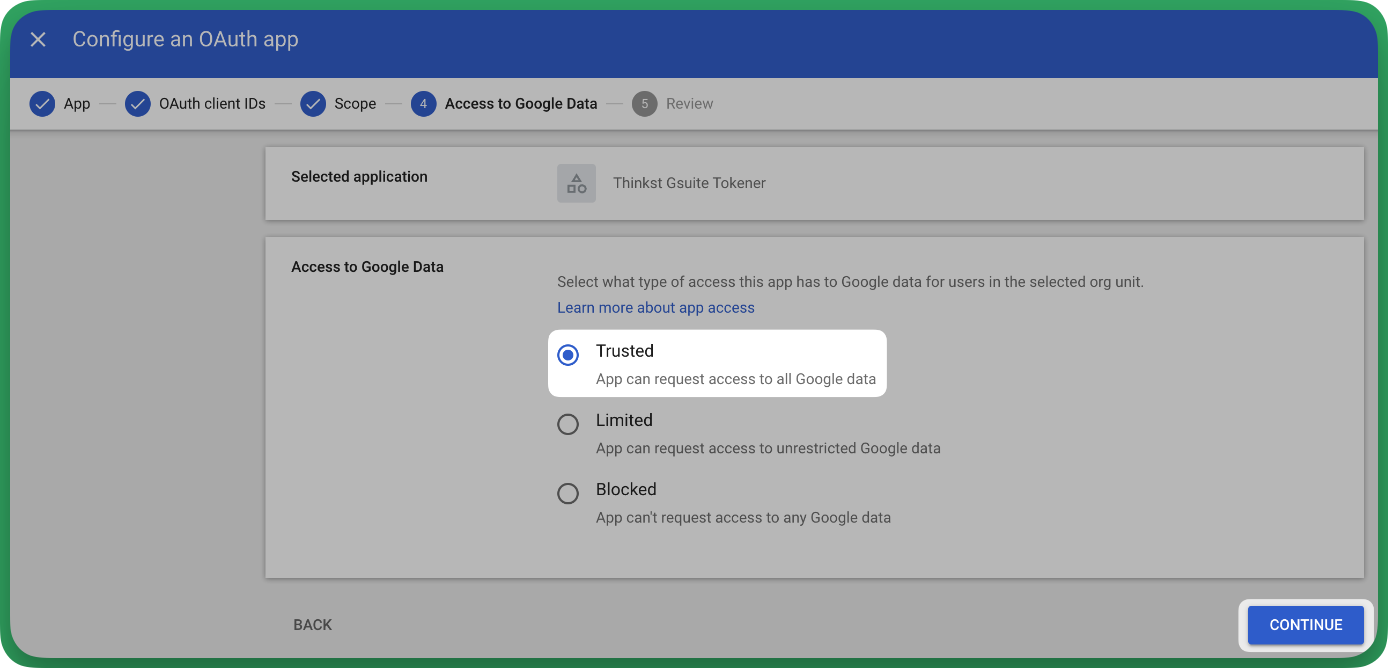
Task: Click the 'Select what type of access' description text
Action: pos(850,282)
